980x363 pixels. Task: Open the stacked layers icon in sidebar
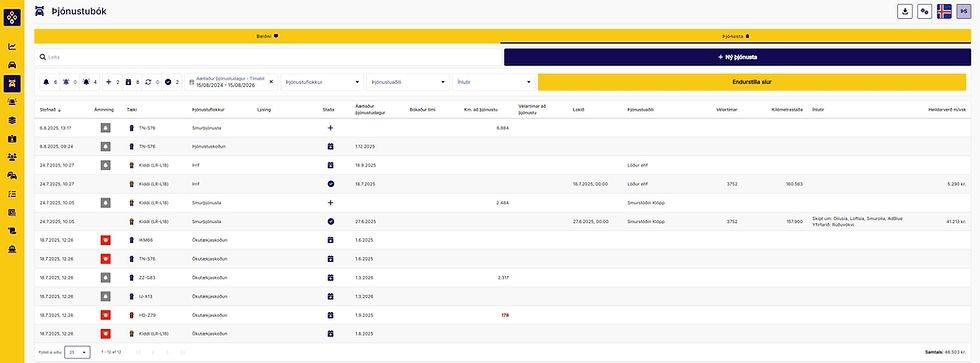click(12, 120)
